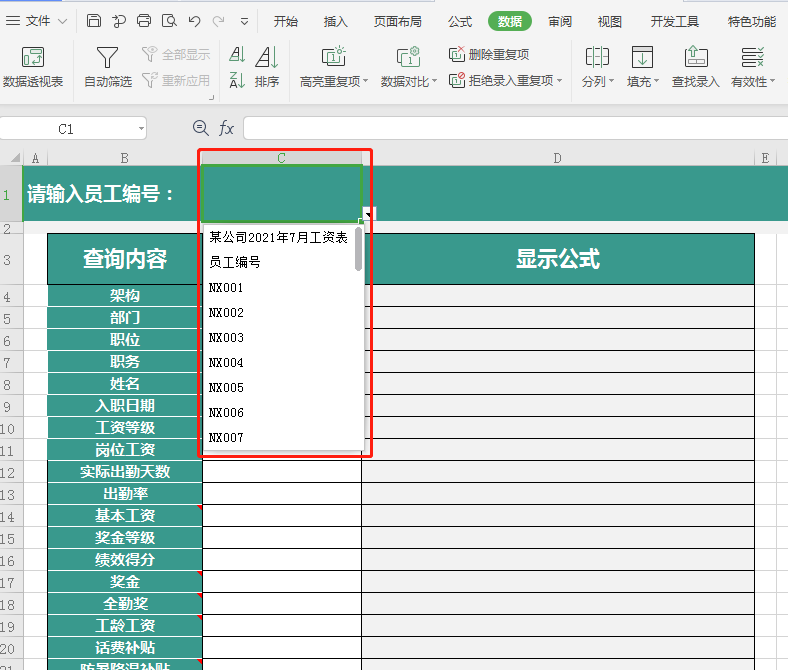This screenshot has width=788, height=670.
Task: Click the dropdown list scrollbar thumb
Action: click(x=358, y=249)
